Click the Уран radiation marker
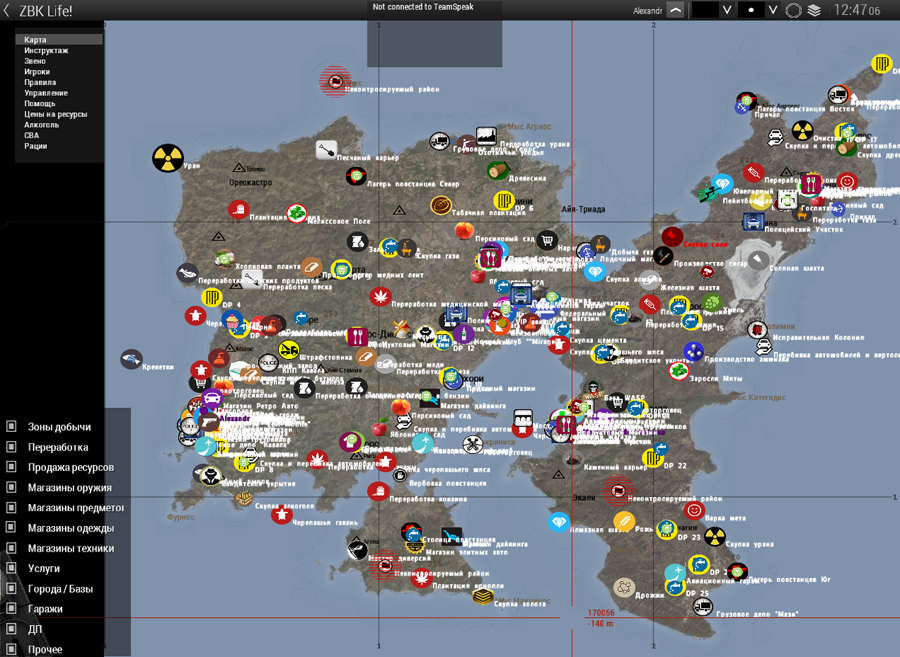 point(168,158)
